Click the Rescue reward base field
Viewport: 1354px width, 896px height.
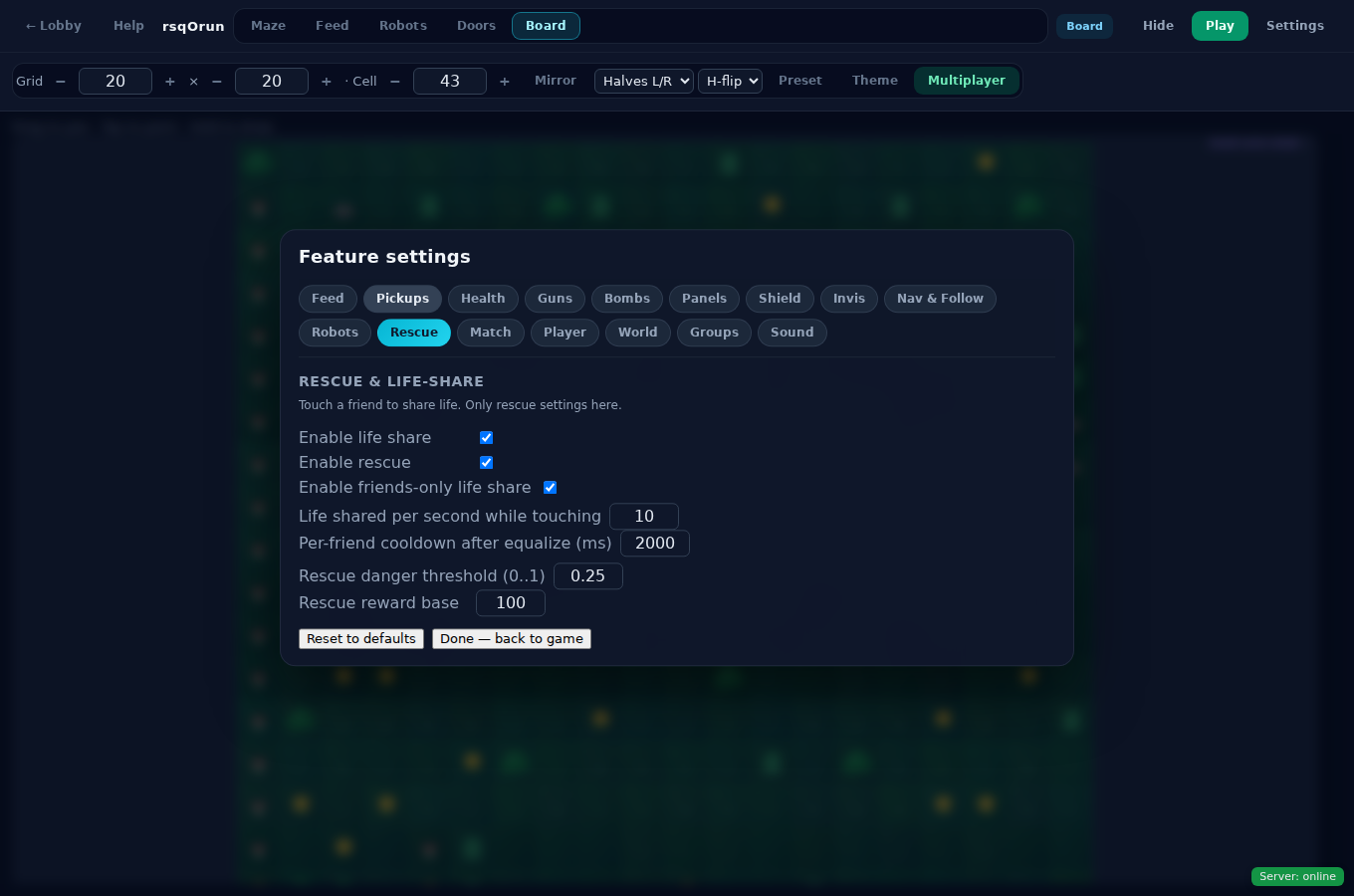511,603
